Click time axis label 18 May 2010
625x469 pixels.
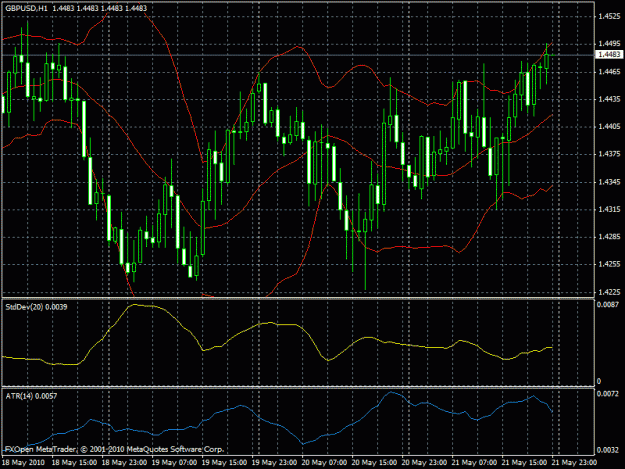point(23,463)
